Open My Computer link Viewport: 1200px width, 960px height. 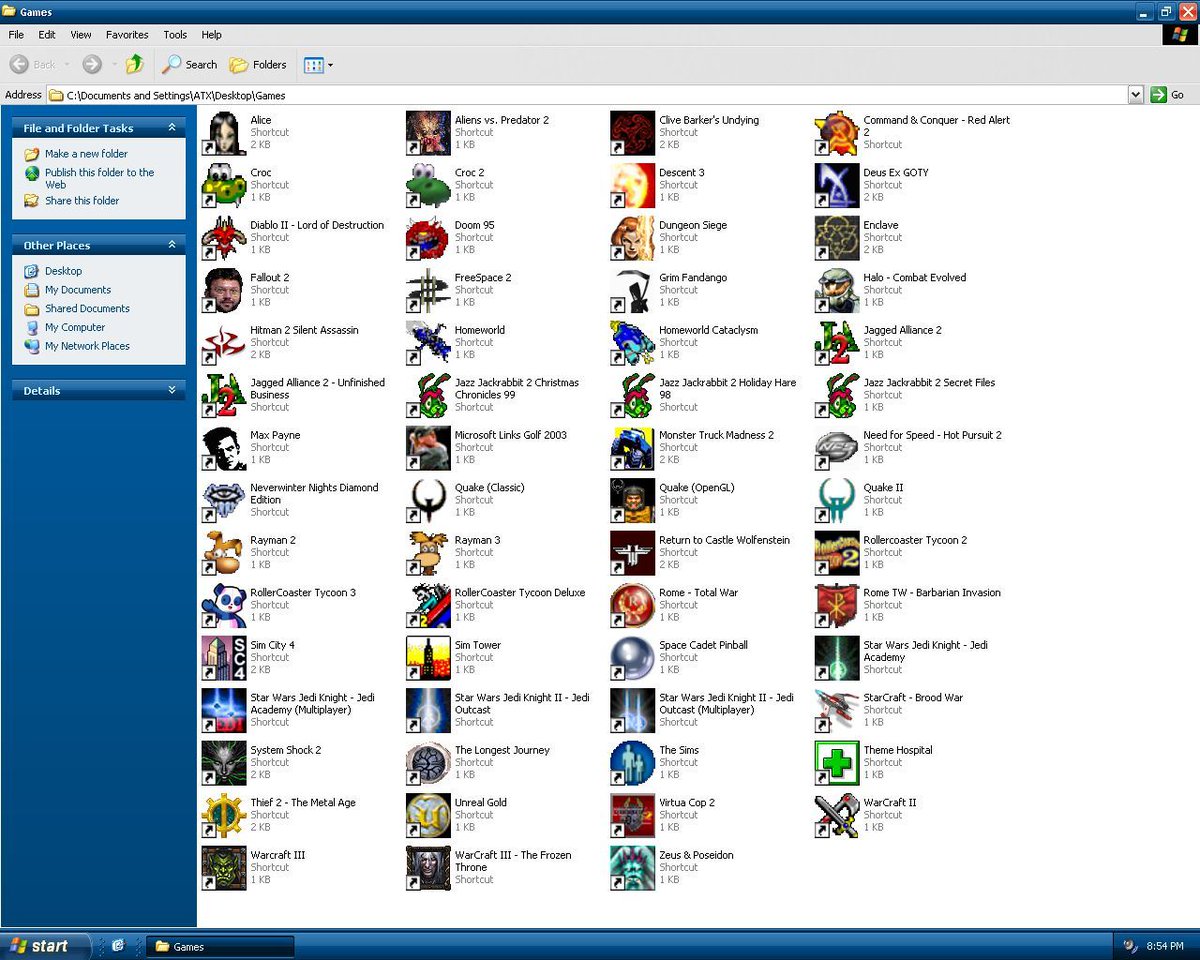pyautogui.click(x=75, y=327)
